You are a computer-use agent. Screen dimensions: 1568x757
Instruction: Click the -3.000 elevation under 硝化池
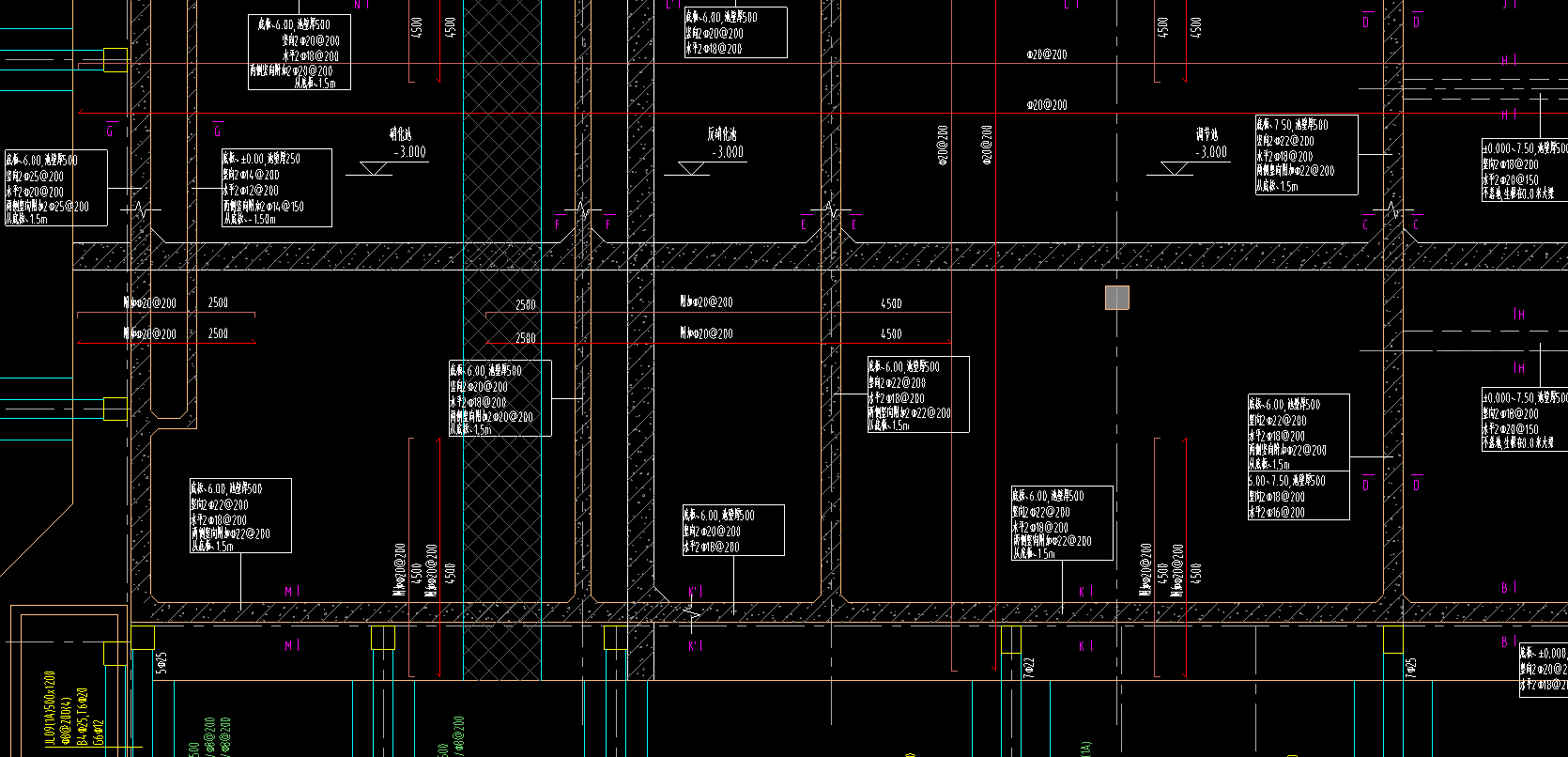409,152
